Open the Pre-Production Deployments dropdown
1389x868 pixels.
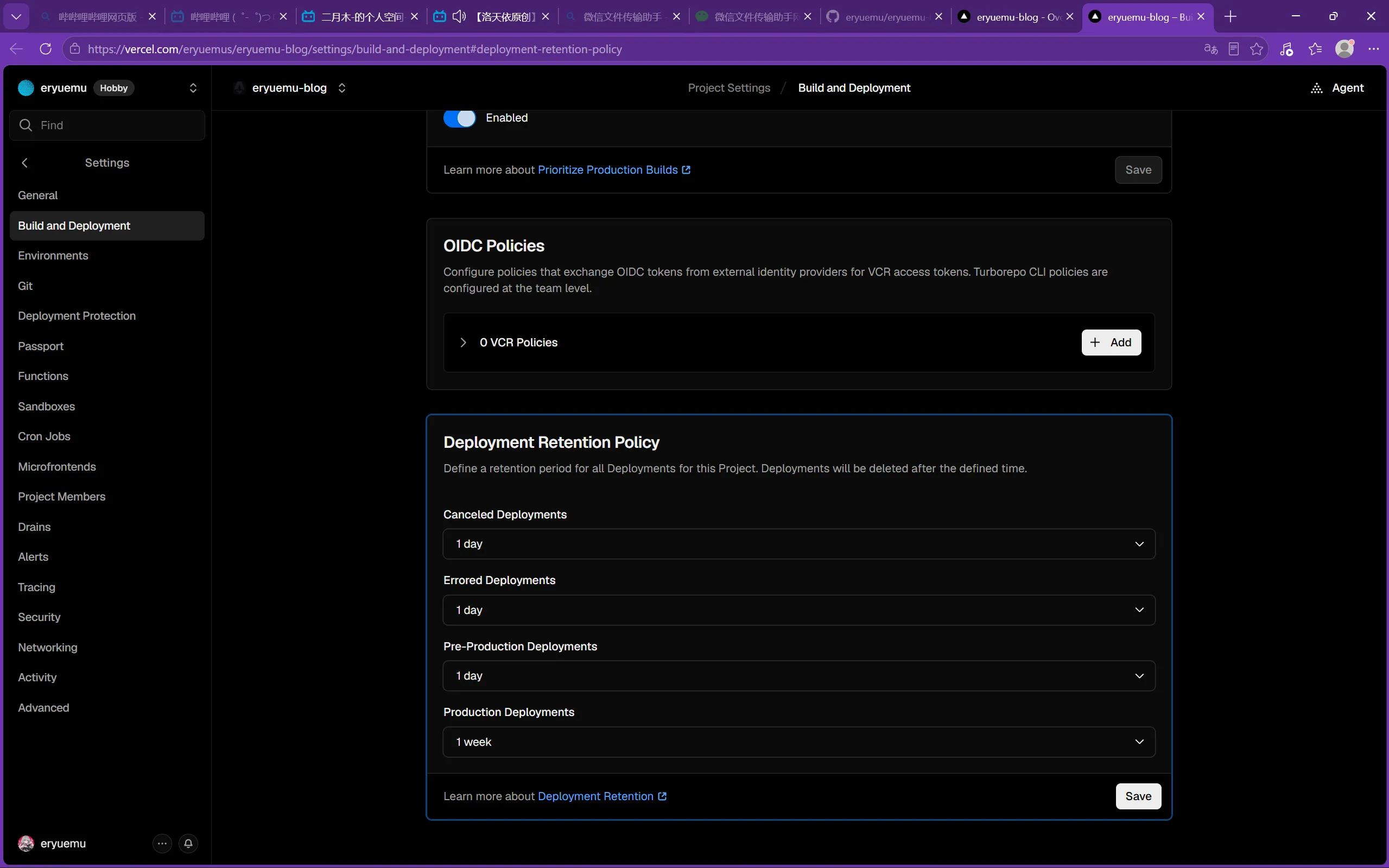coord(799,676)
